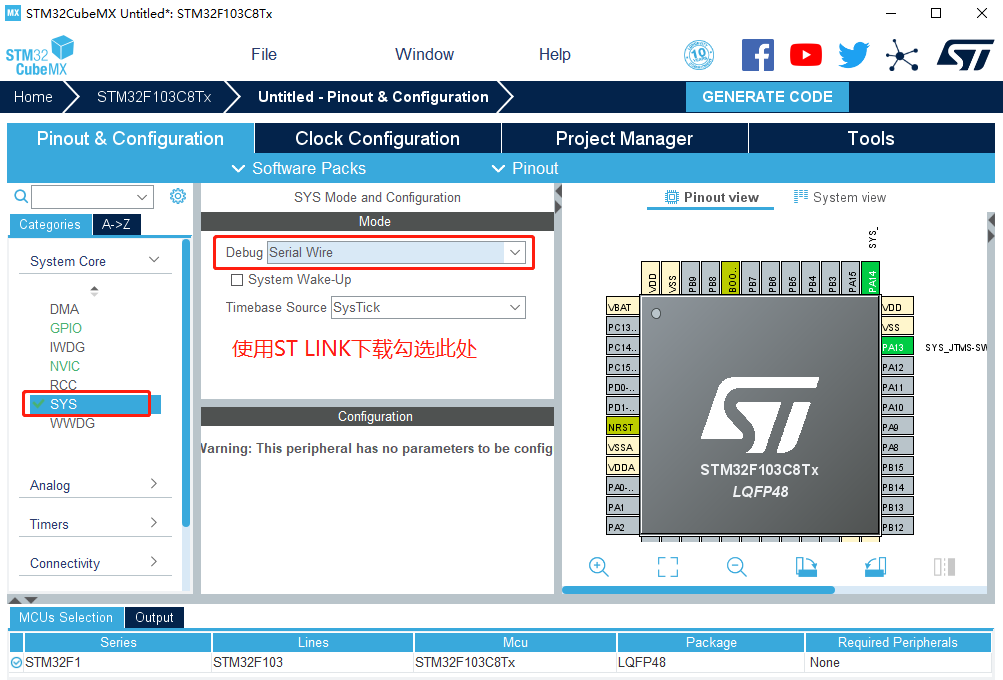The image size is (1003, 680).
Task: Select the PA10 pin
Action: click(897, 407)
